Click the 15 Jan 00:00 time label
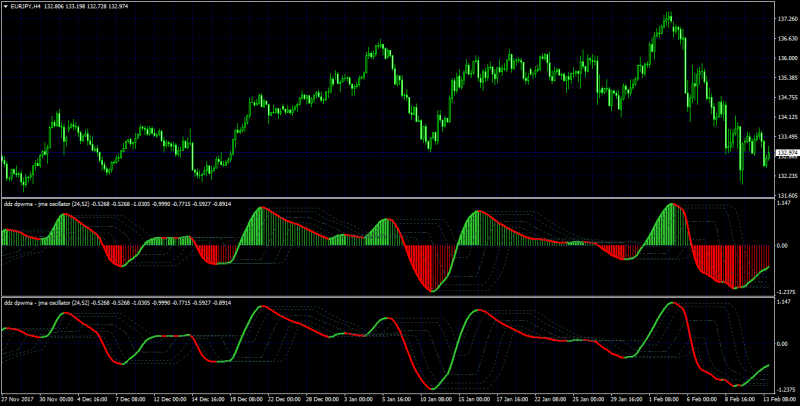The height and width of the screenshot is (406, 800). pyautogui.click(x=474, y=400)
